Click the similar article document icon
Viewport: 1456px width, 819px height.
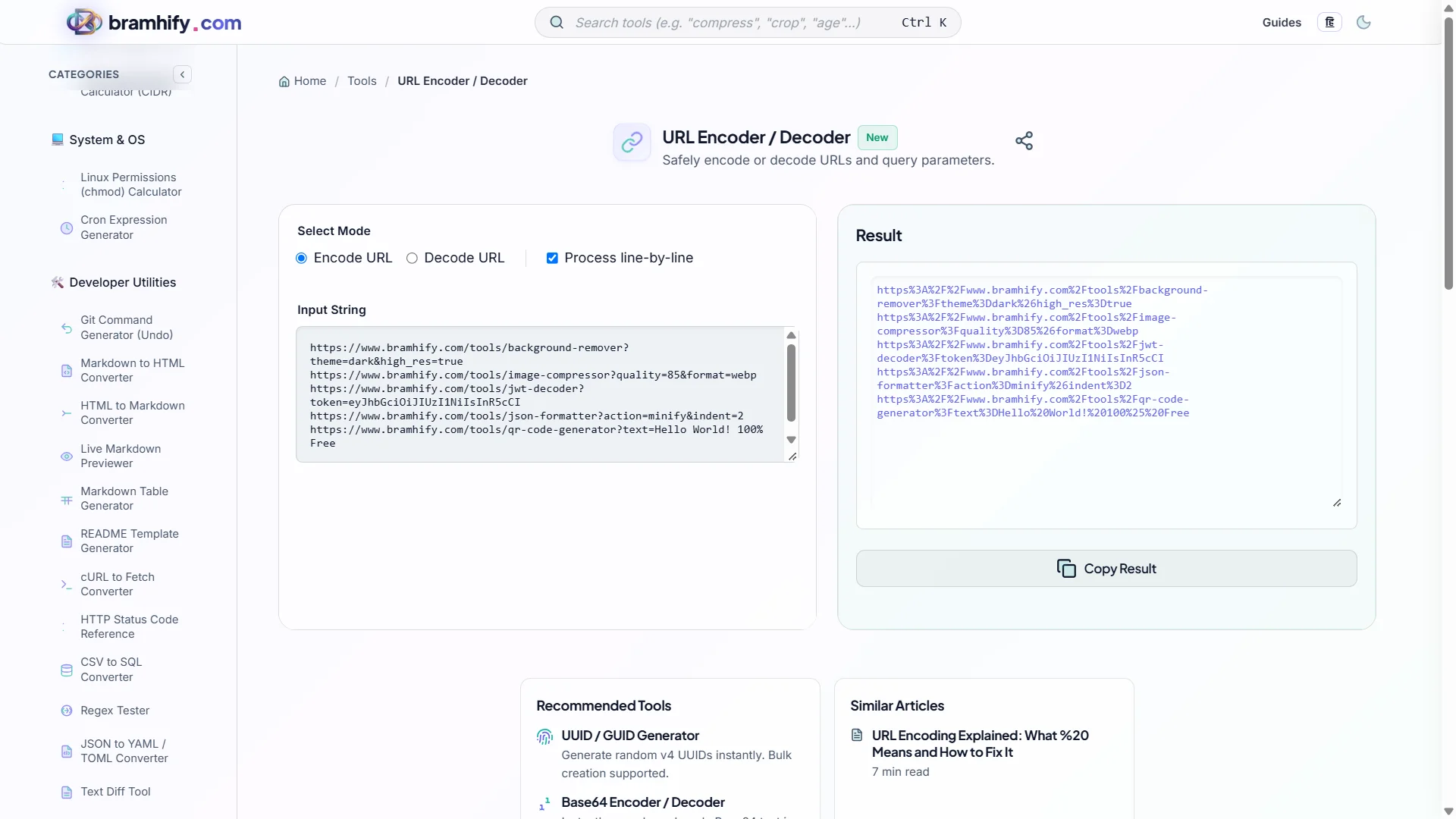tap(857, 736)
